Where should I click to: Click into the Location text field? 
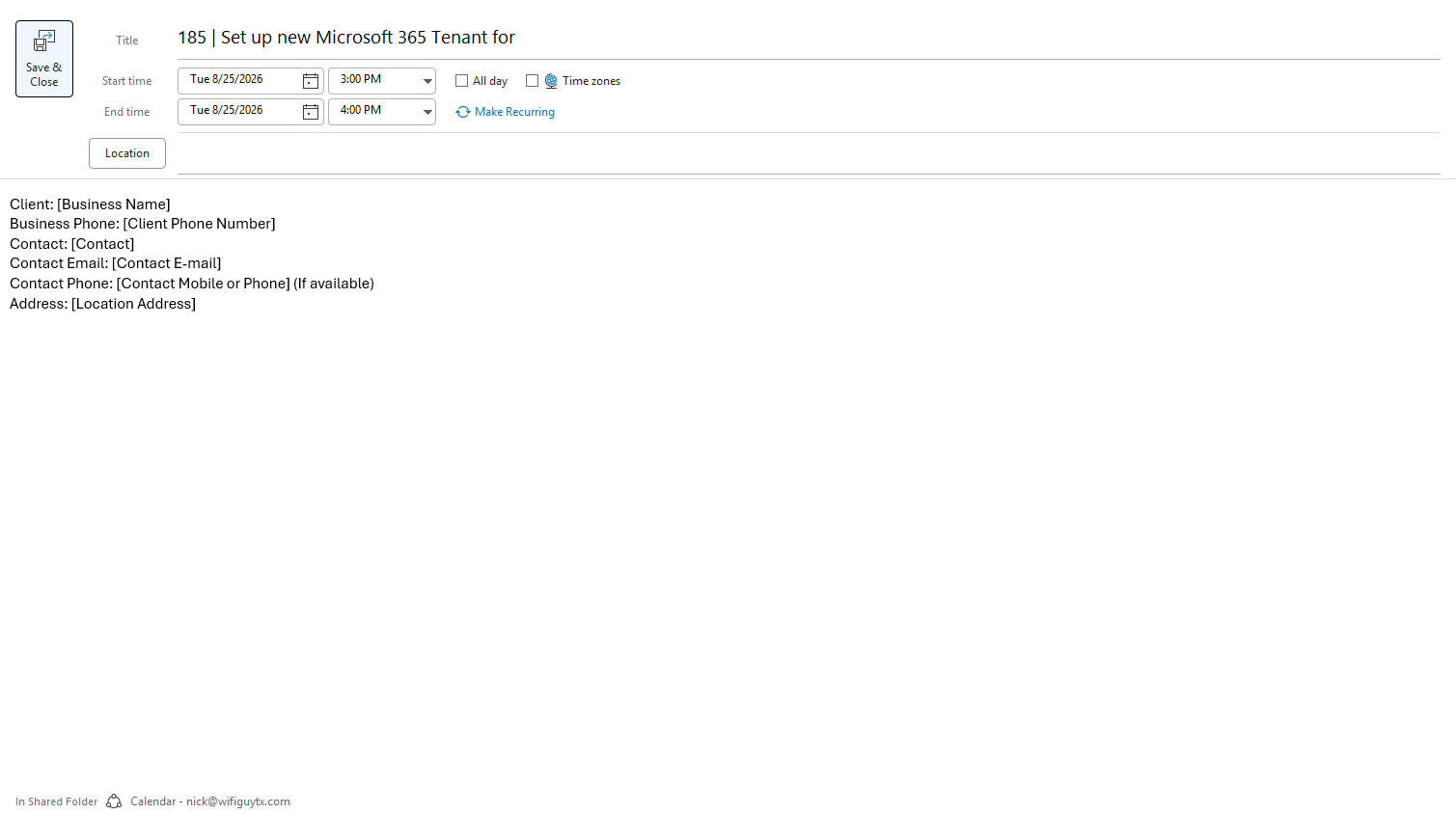(809, 153)
